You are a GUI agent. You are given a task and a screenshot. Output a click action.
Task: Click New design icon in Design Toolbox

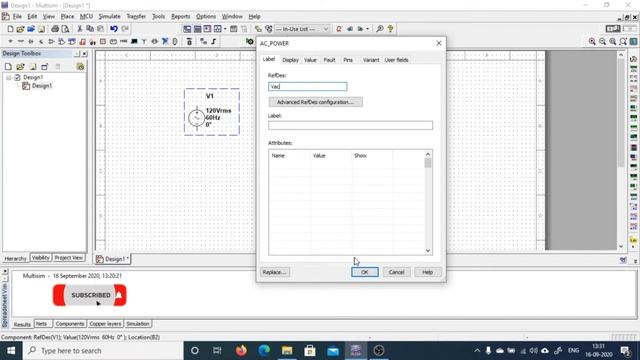[x=8, y=67]
